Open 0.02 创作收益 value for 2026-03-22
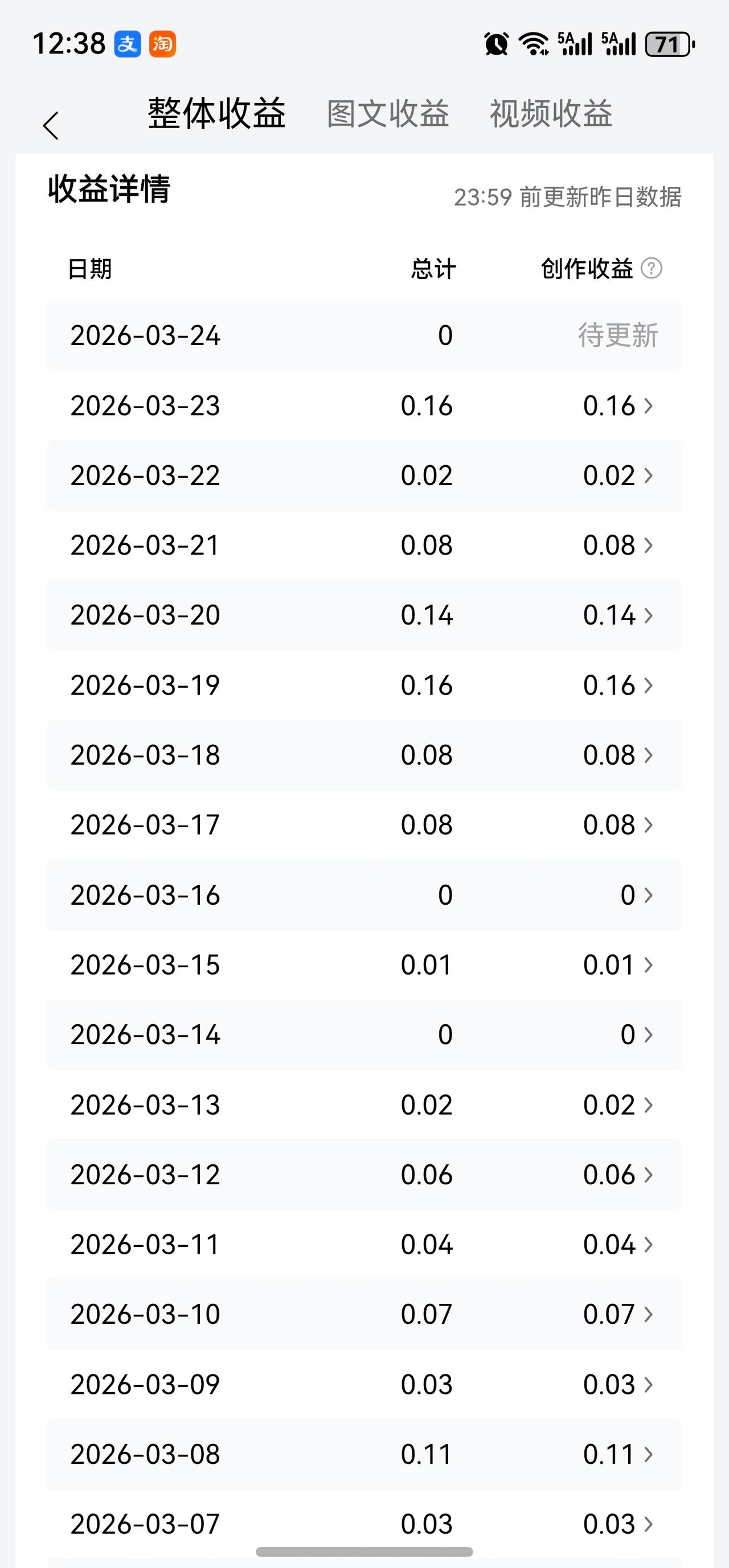 [x=609, y=475]
